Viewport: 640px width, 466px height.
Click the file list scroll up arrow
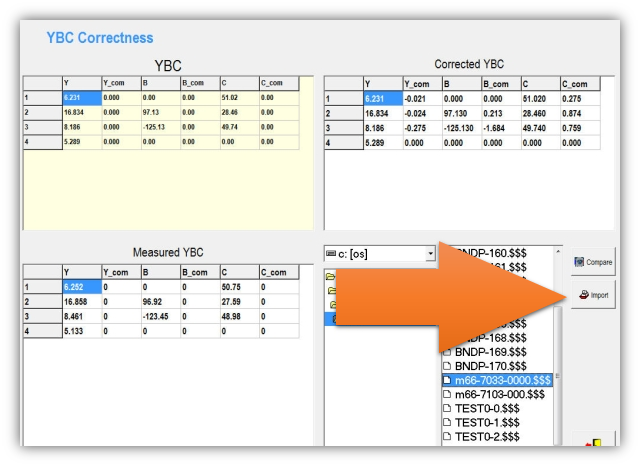(x=556, y=249)
